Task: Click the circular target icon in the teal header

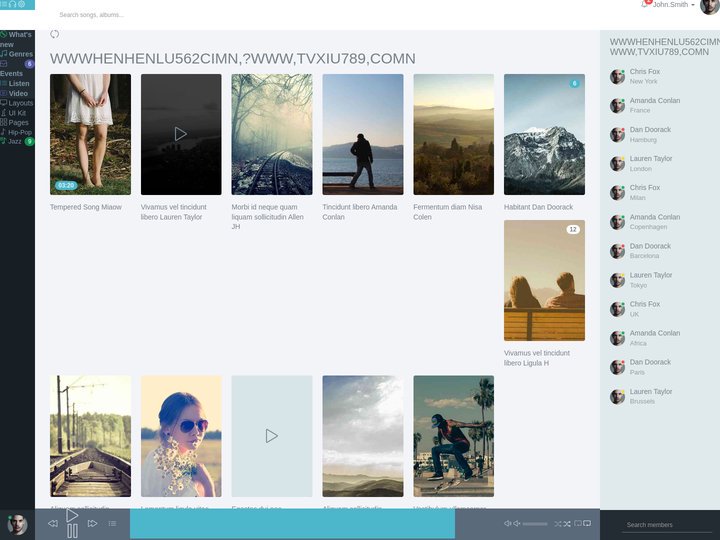Action: [x=22, y=4]
